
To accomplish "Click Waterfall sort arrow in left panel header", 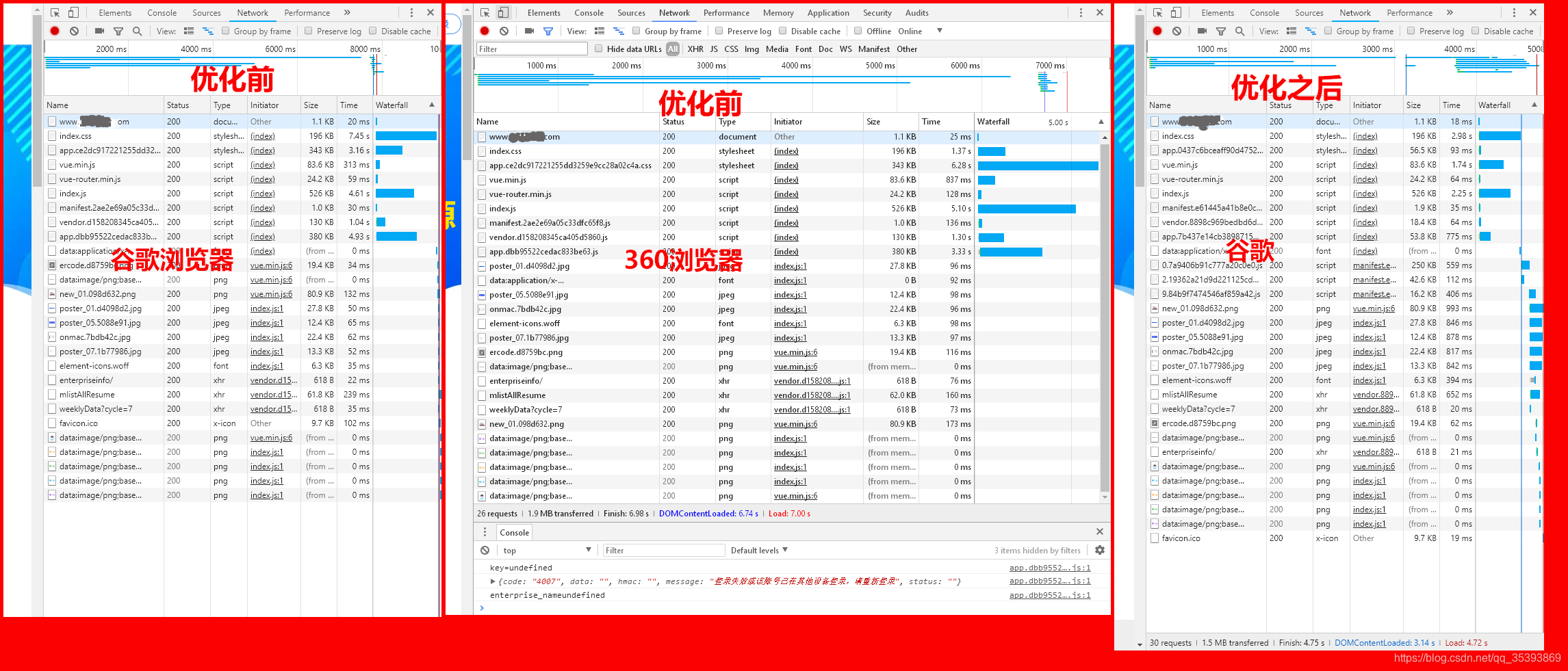I will coord(432,105).
